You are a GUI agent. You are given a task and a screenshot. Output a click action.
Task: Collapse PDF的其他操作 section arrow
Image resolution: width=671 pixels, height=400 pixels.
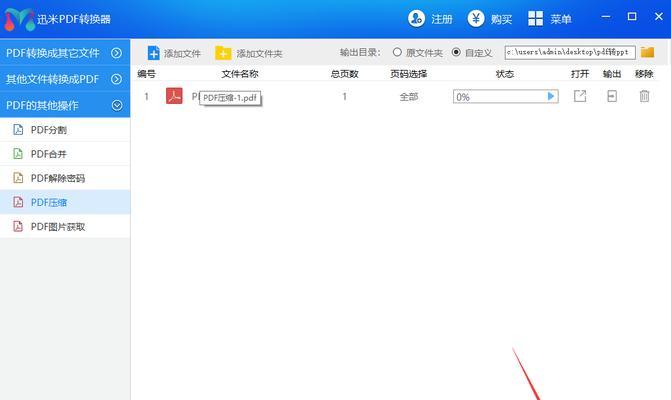[x=117, y=105]
